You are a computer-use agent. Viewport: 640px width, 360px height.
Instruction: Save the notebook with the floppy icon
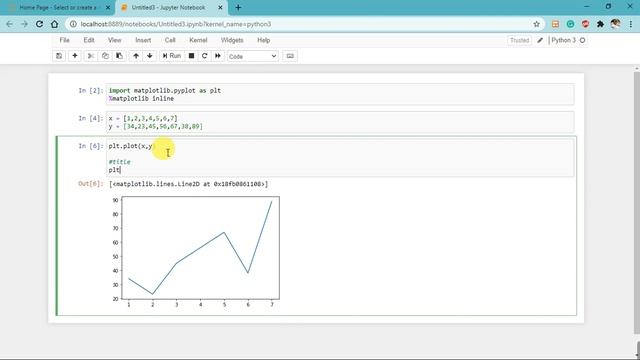[x=59, y=56]
